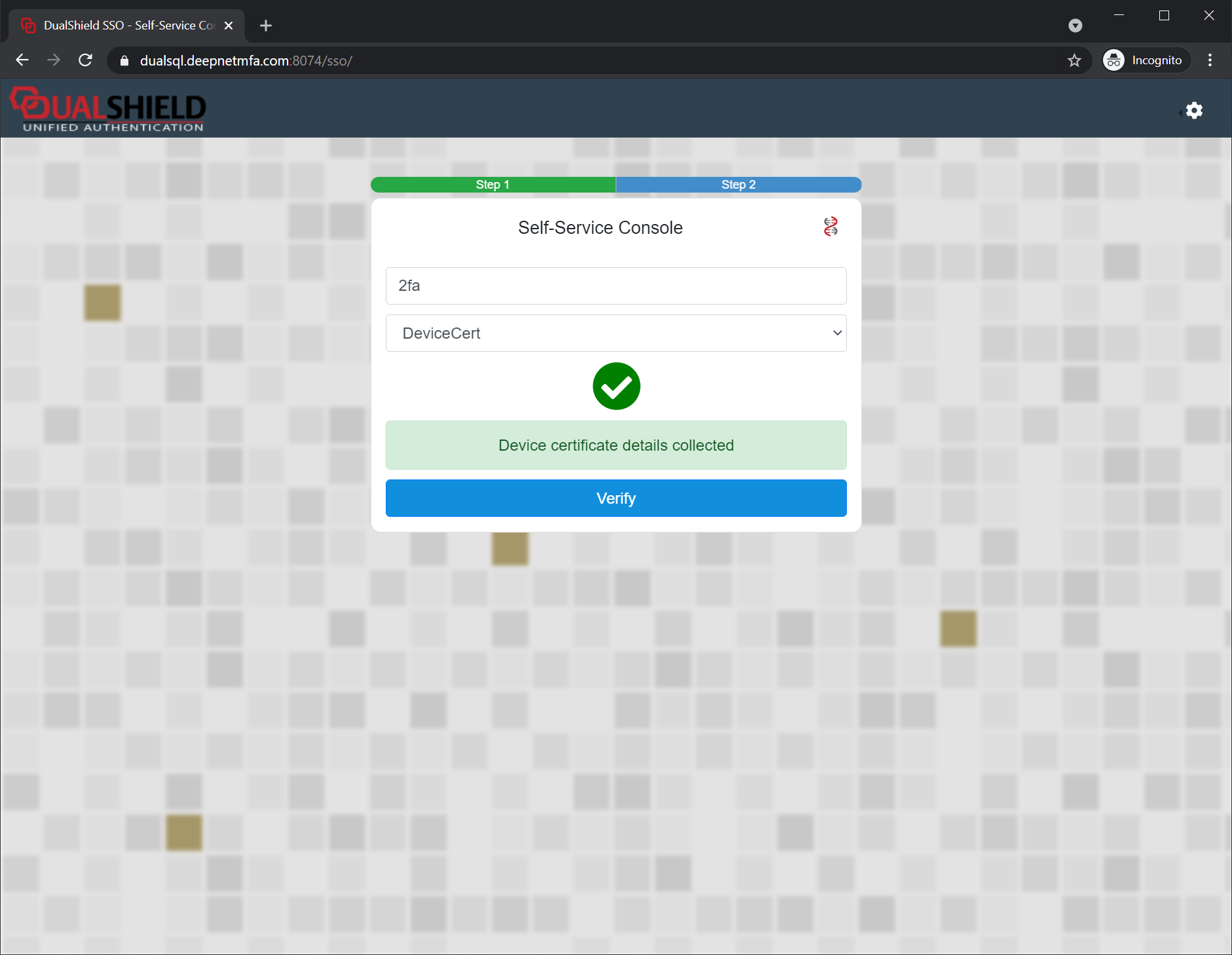1232x955 pixels.
Task: Reload the page
Action: coord(85,61)
